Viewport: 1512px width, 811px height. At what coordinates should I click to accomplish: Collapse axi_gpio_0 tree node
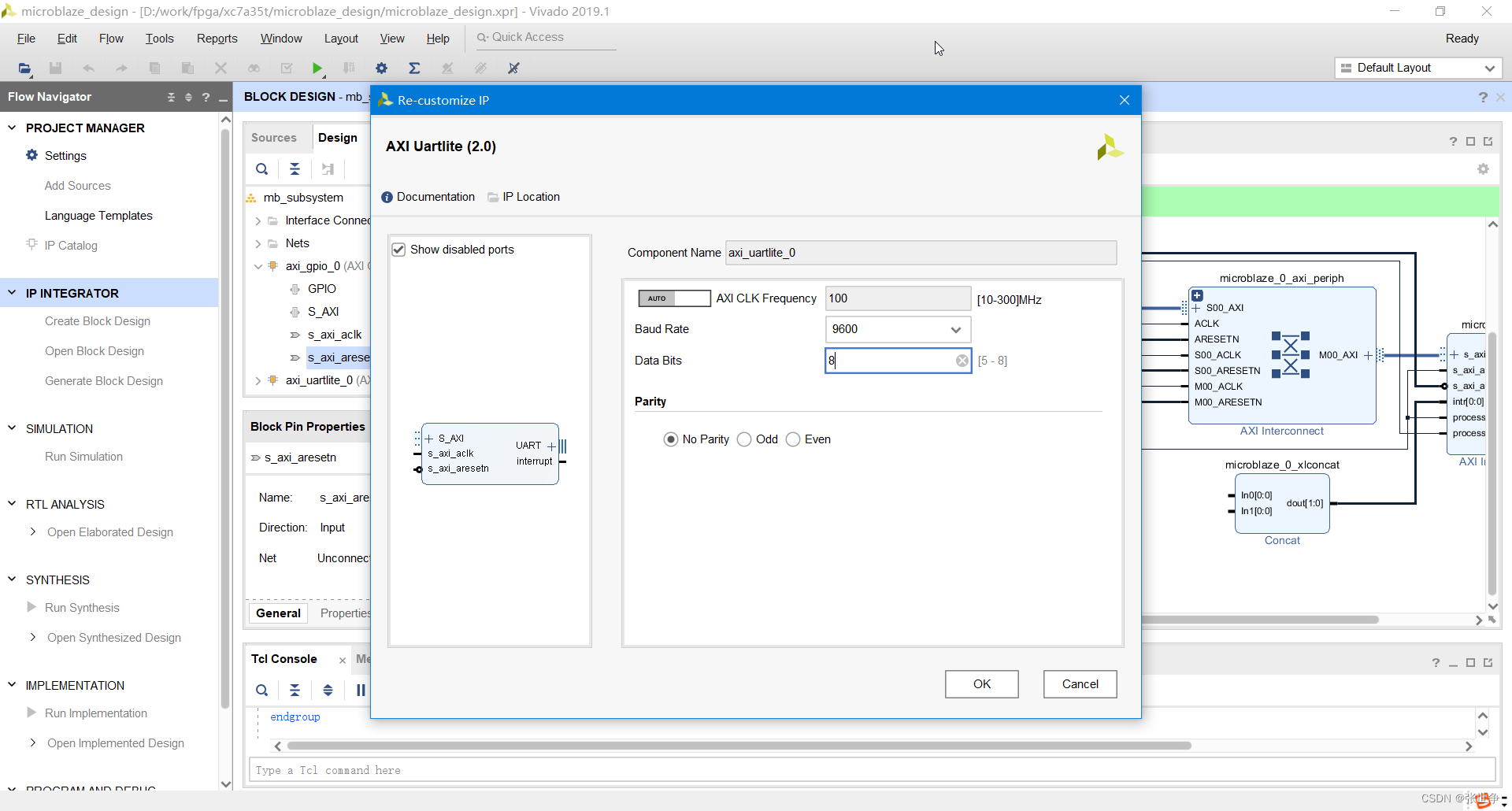click(x=258, y=267)
